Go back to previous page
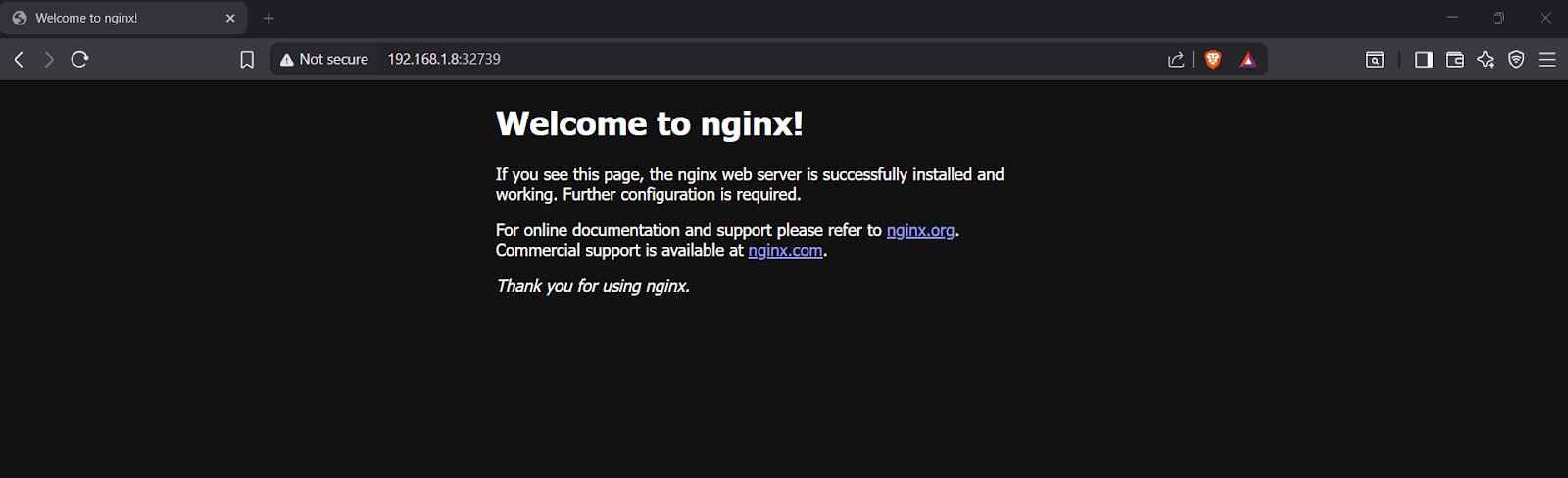Screen dimensions: 1568x478 (19, 60)
